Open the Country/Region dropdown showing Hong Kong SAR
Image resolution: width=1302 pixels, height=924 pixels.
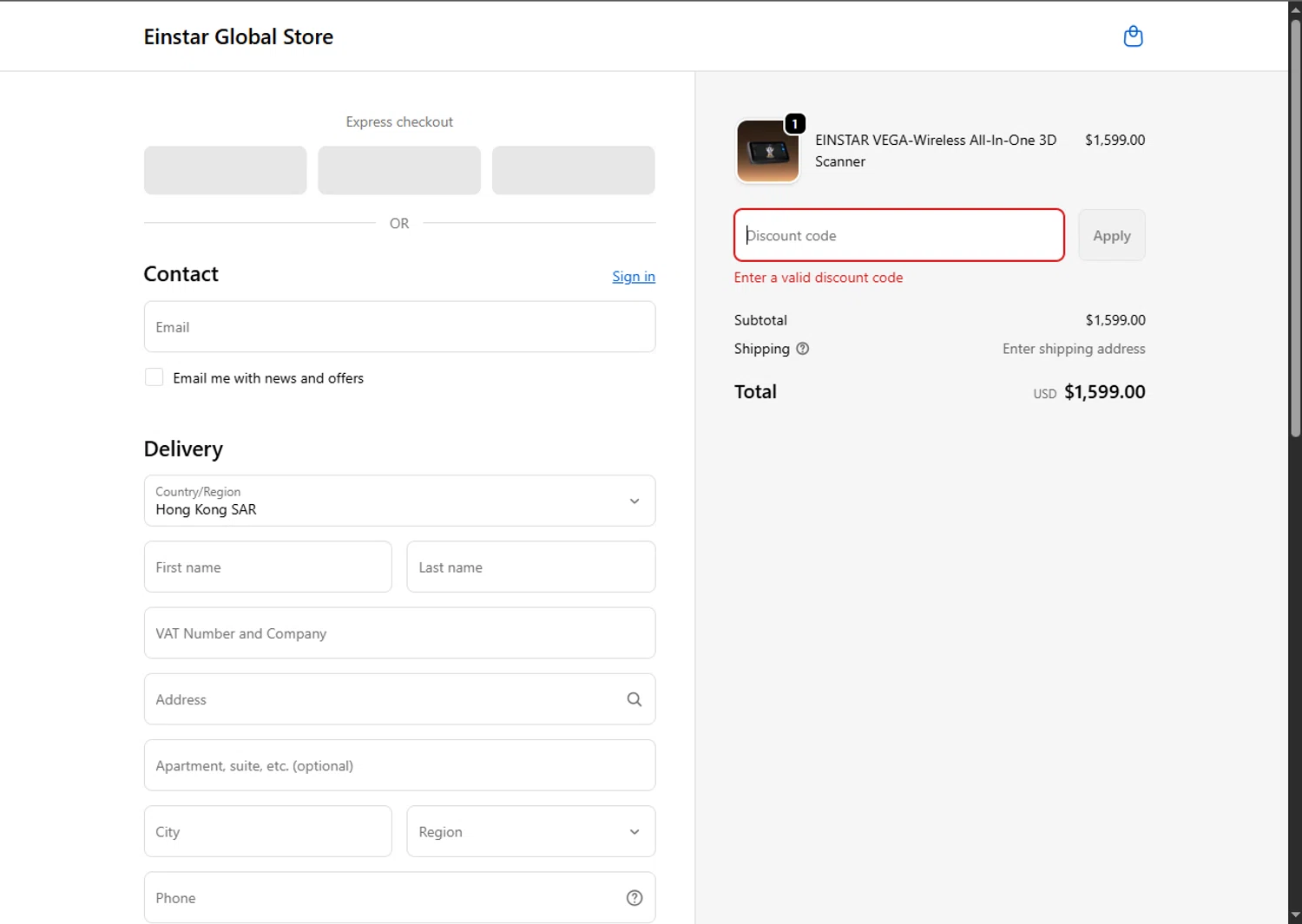pyautogui.click(x=399, y=501)
